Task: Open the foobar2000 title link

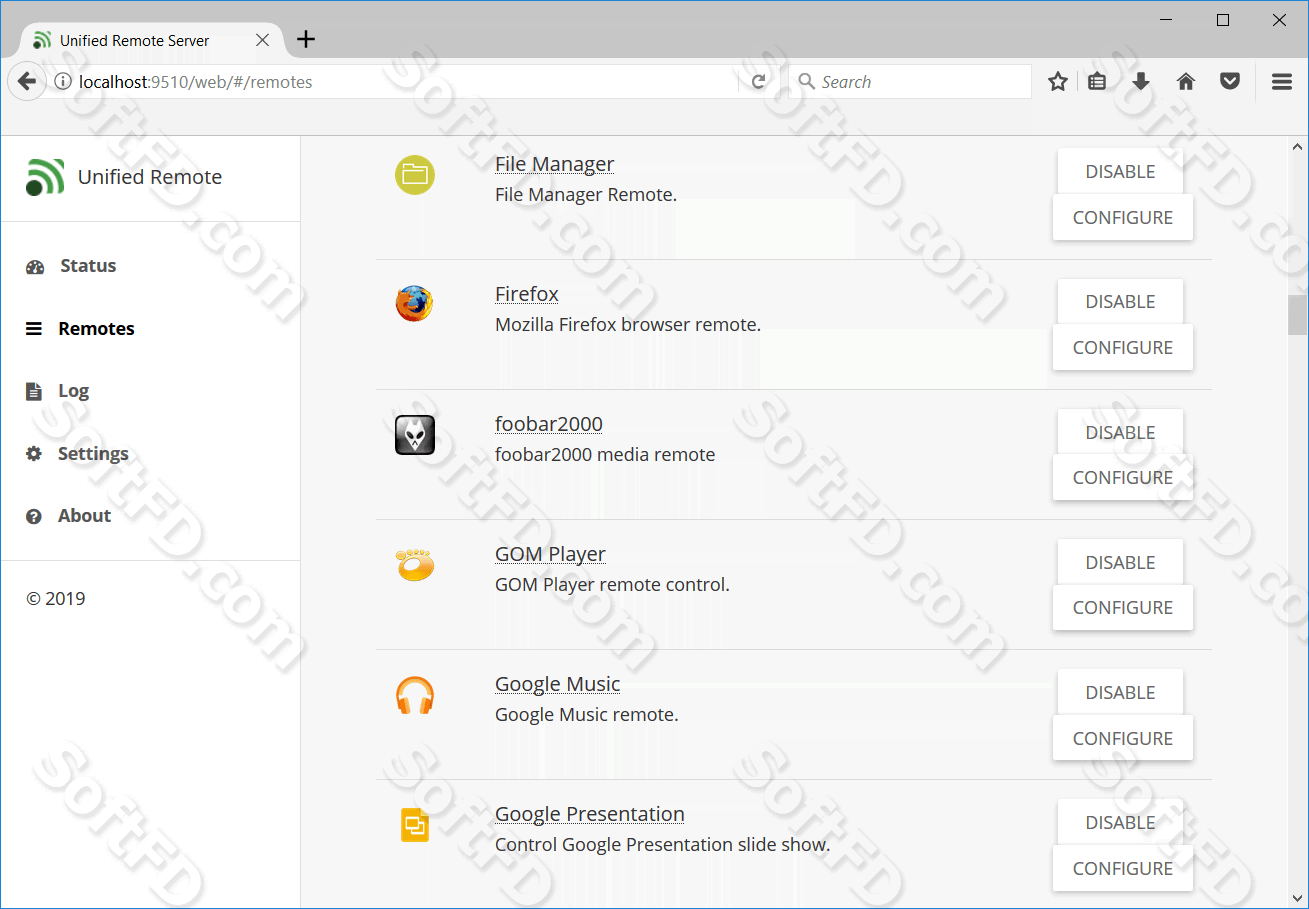Action: (x=548, y=424)
